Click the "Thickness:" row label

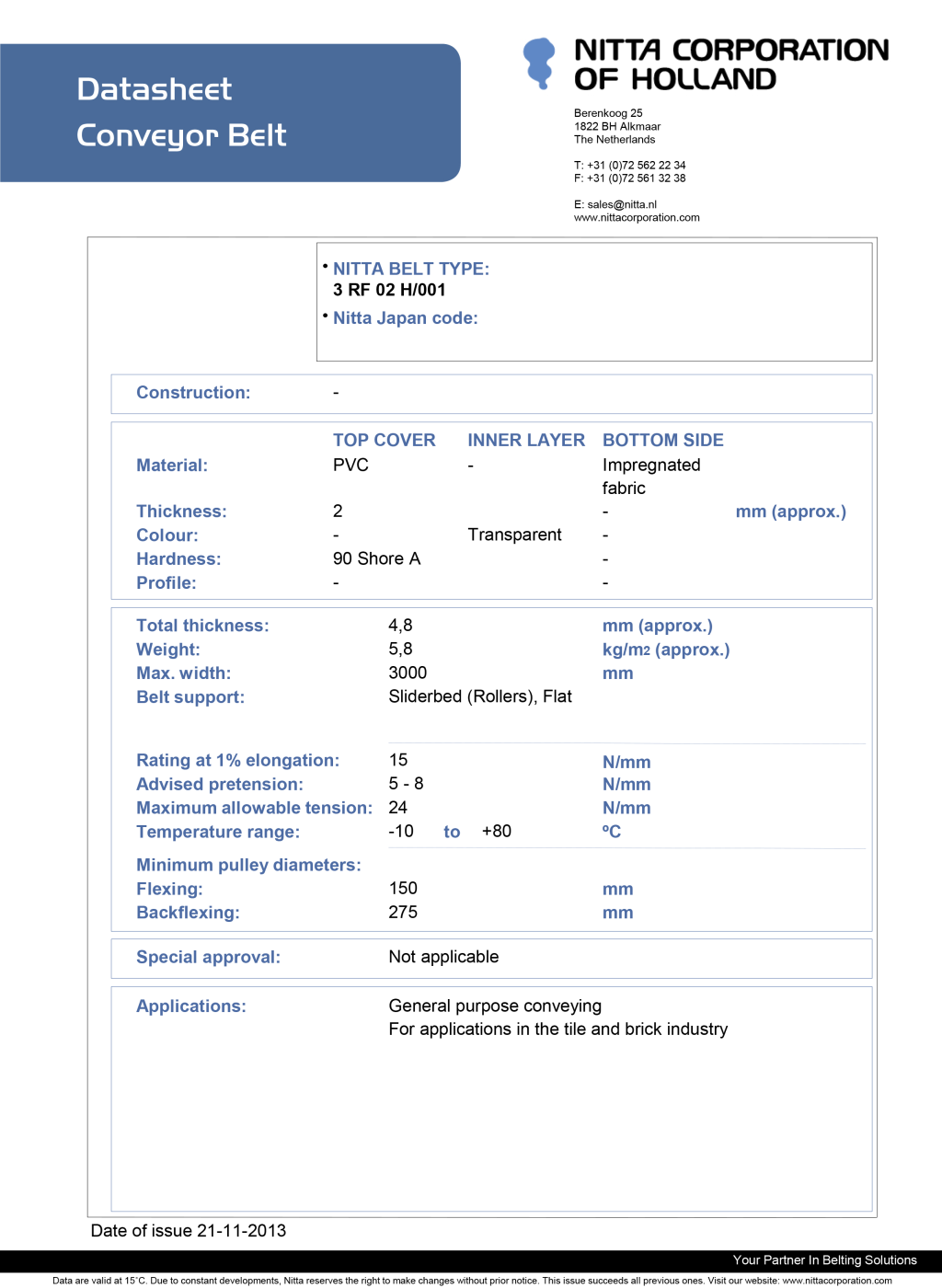tap(181, 512)
